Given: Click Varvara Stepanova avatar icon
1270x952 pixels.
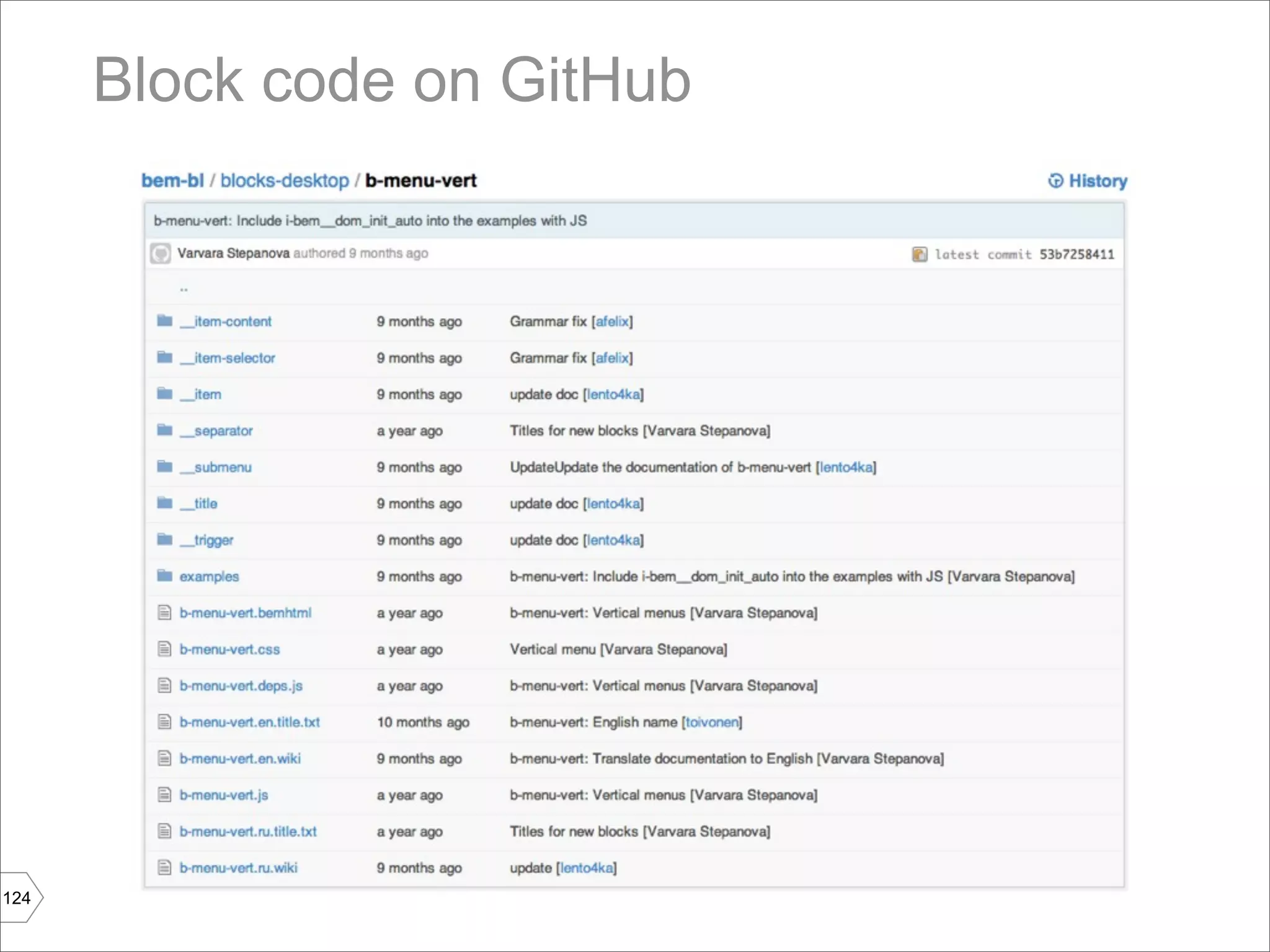Looking at the screenshot, I should tap(161, 253).
